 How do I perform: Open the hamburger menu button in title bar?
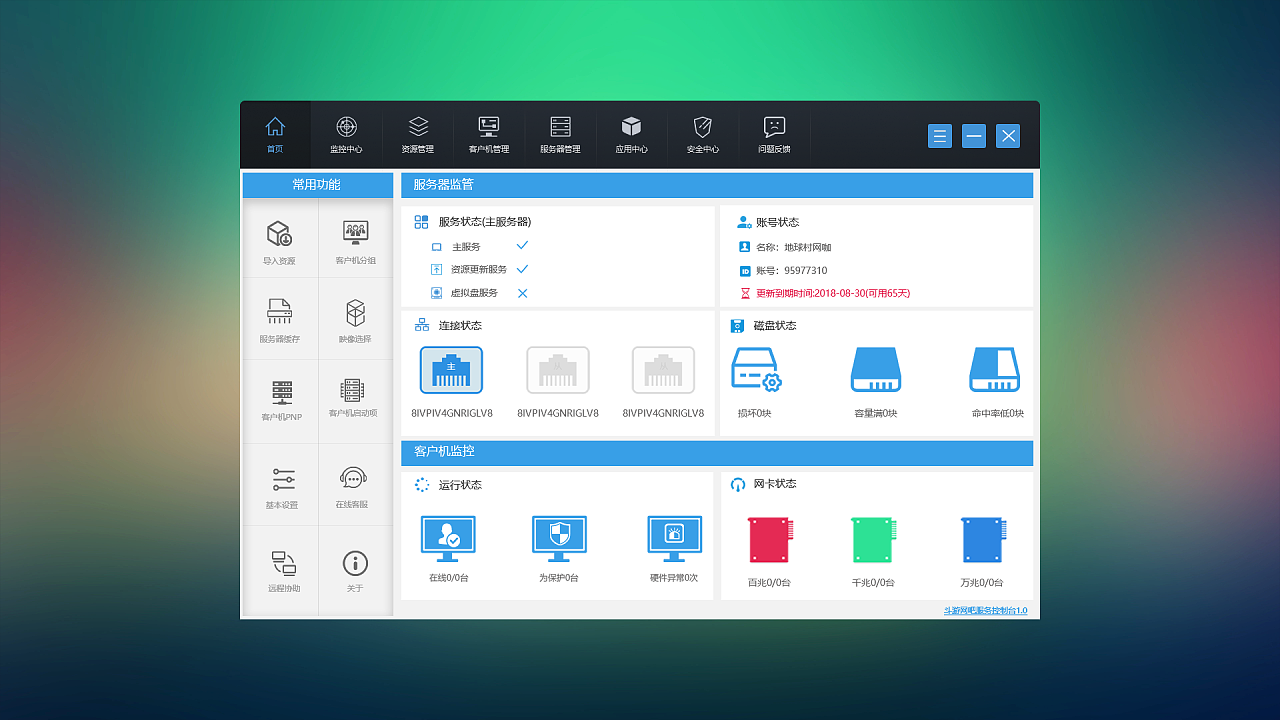point(939,136)
